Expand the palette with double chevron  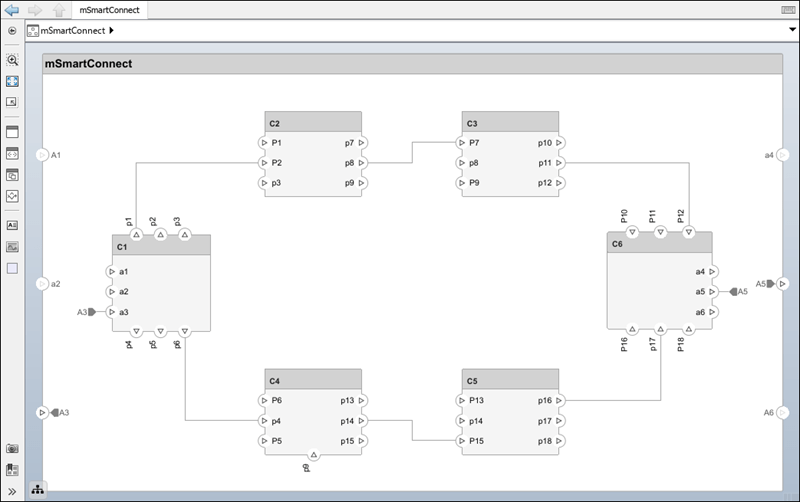(13, 490)
